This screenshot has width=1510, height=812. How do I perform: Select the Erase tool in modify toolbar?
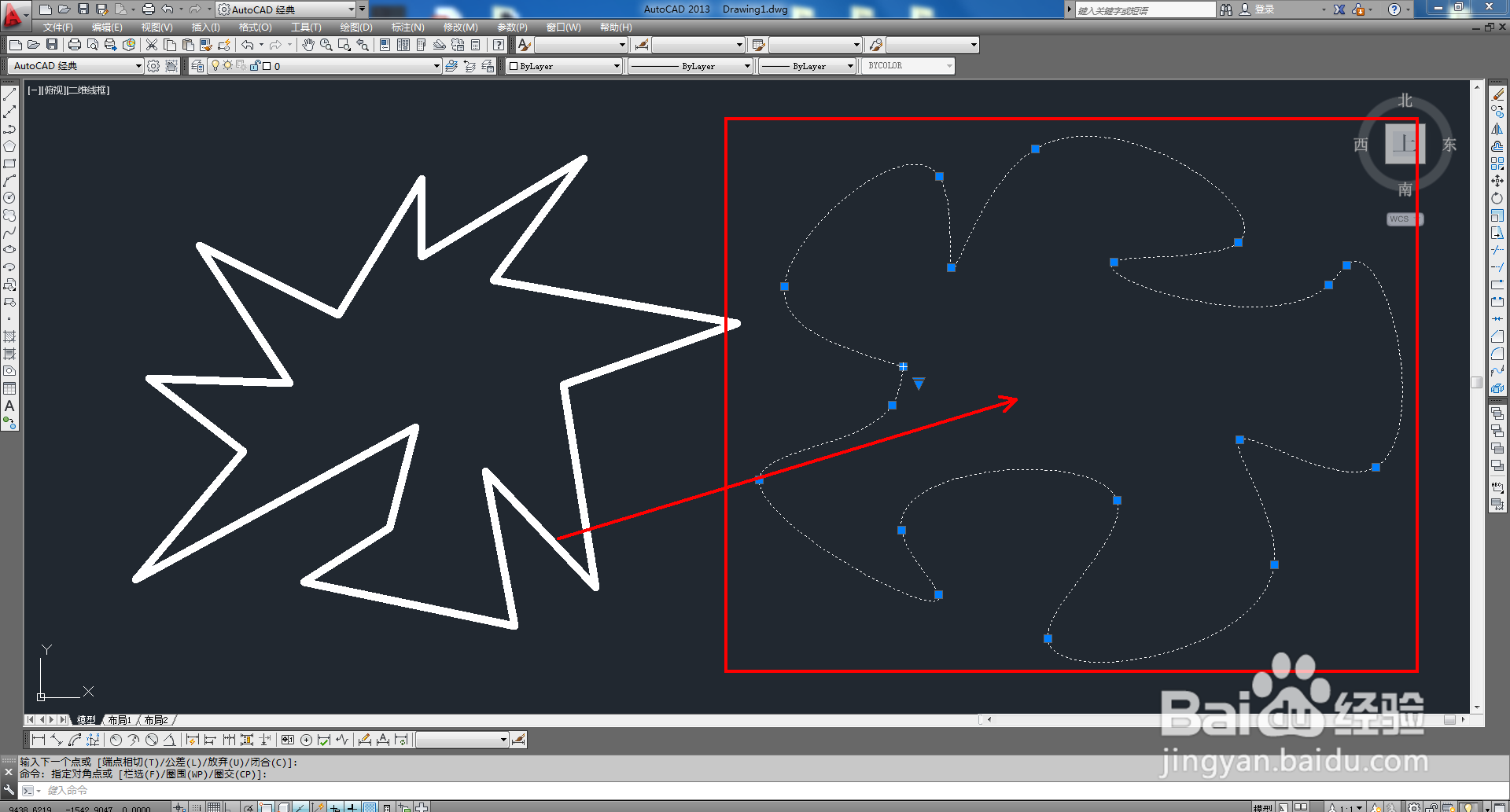pyautogui.click(x=1497, y=94)
